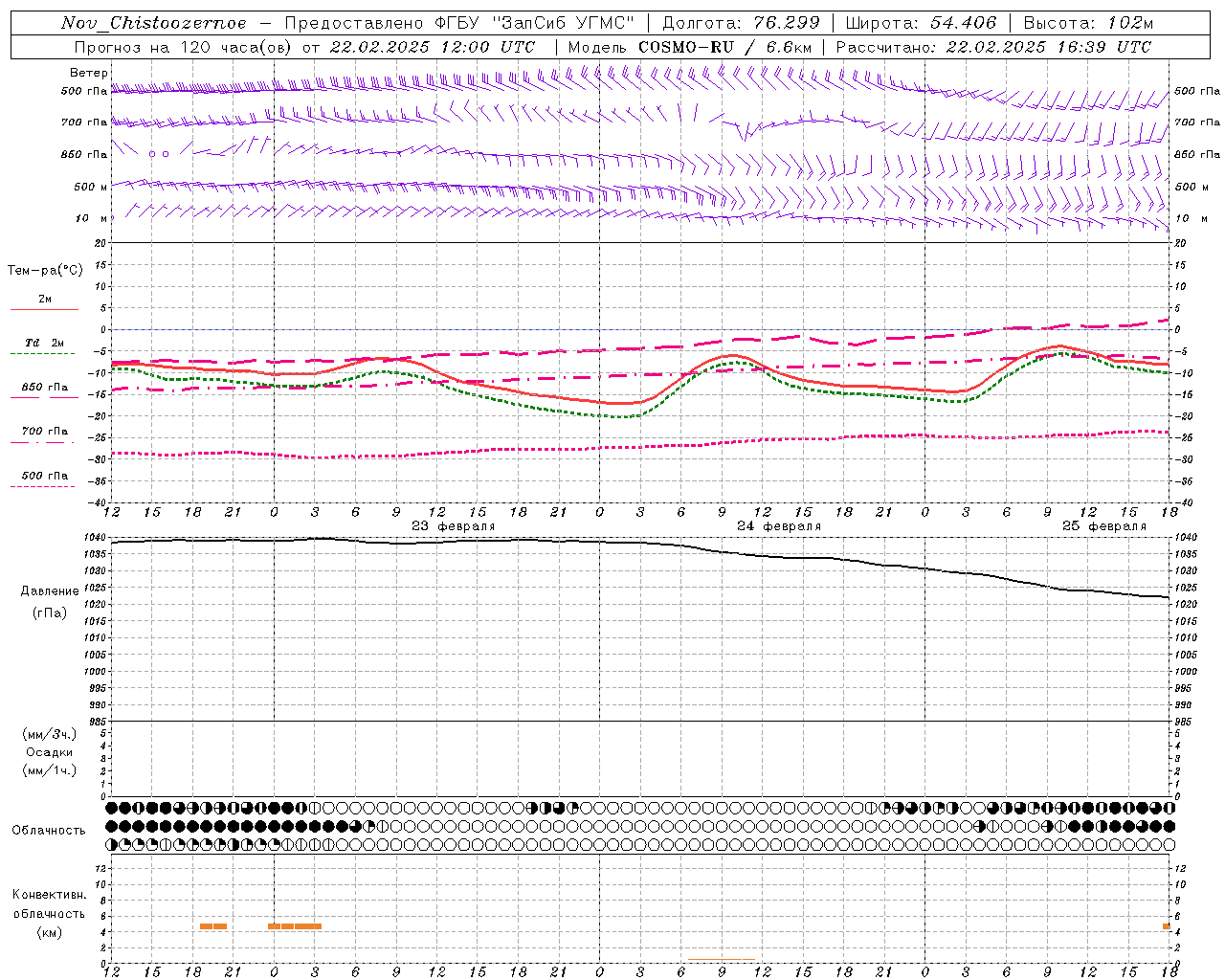Click the '25 февраля' date label
This screenshot has height=980, width=1225.
pos(1104,526)
